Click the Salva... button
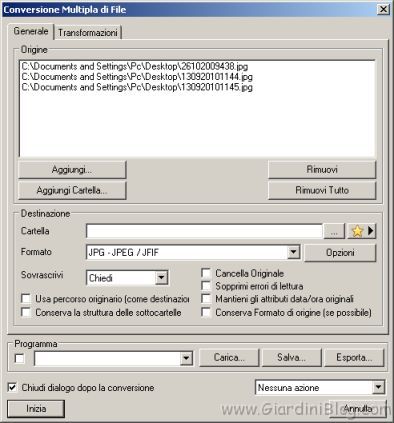394x423 pixels. pyautogui.click(x=292, y=358)
